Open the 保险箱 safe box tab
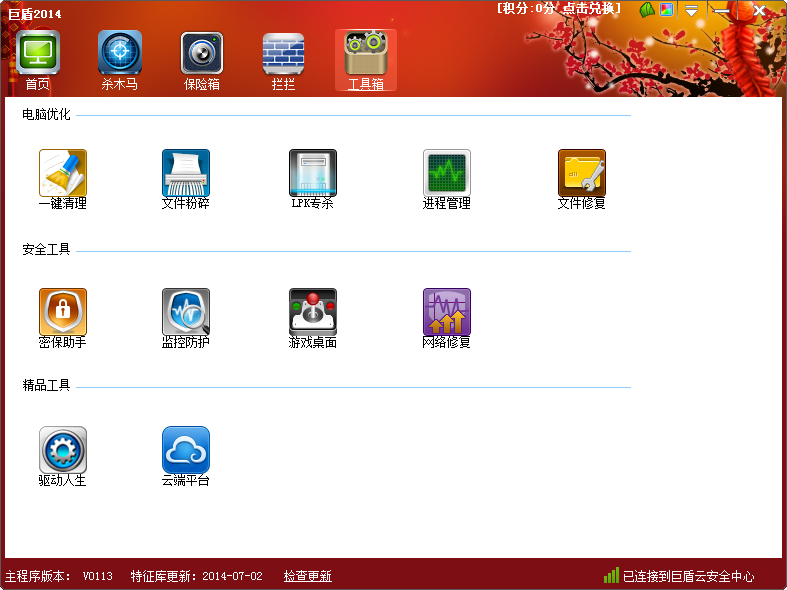Image resolution: width=787 pixels, height=590 pixels. click(x=202, y=61)
